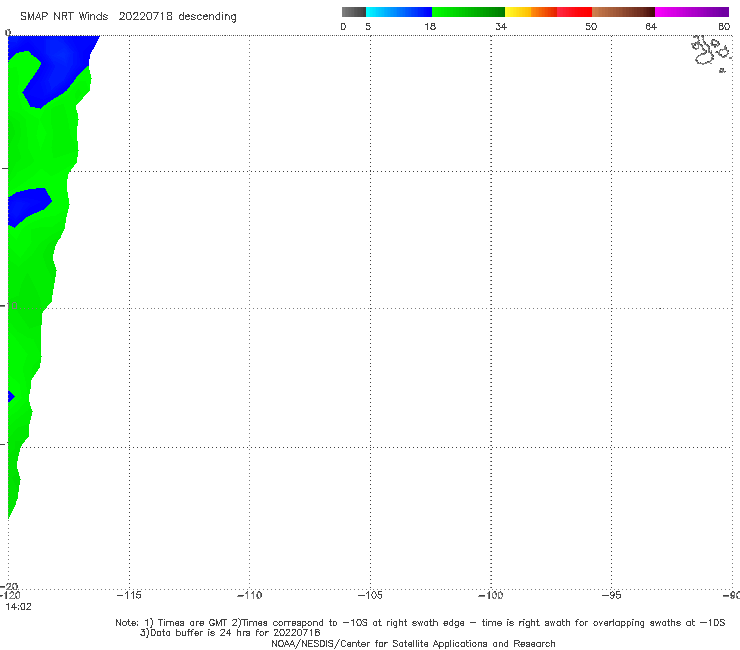The width and height of the screenshot is (740, 650).
Task: Click the Galapagos Islands outline on the map
Action: tap(712, 52)
